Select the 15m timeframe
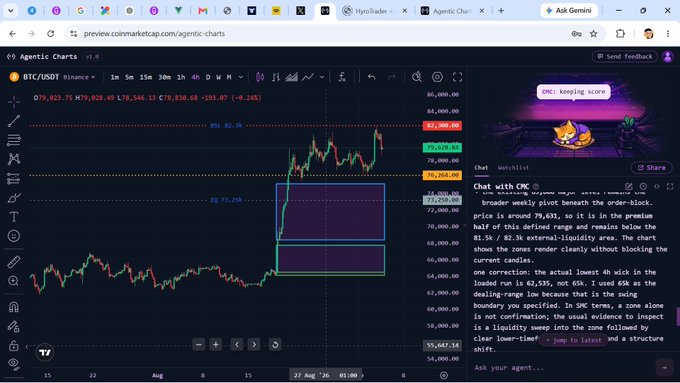This screenshot has width=680, height=383. click(146, 77)
